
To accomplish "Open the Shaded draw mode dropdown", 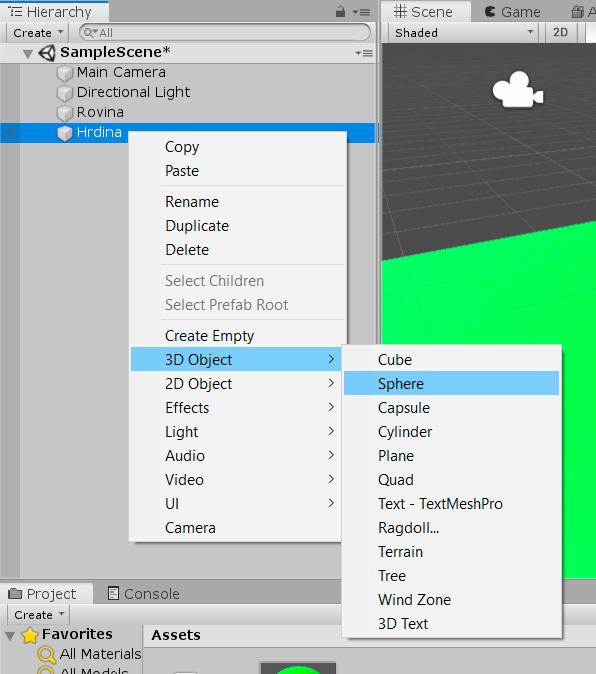I will point(463,33).
